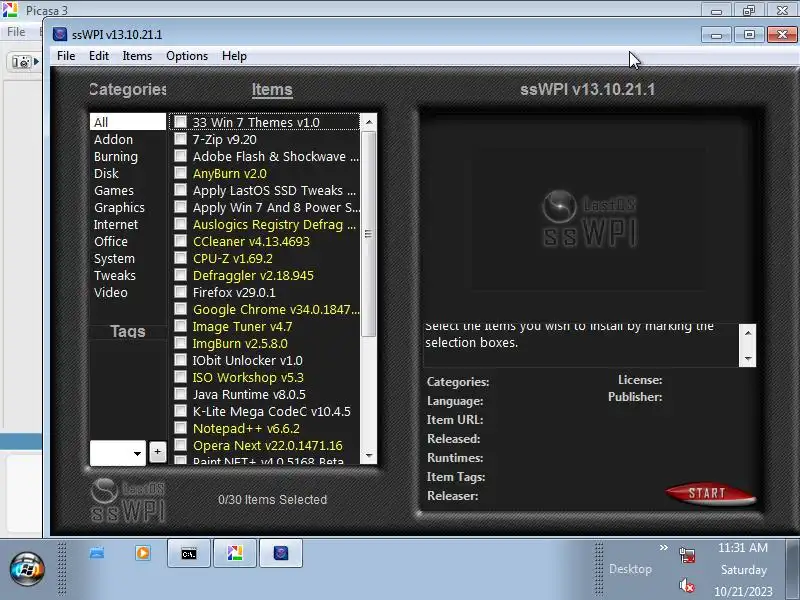Image resolution: width=800 pixels, height=600 pixels.
Task: Select the Office category
Action: point(128,241)
